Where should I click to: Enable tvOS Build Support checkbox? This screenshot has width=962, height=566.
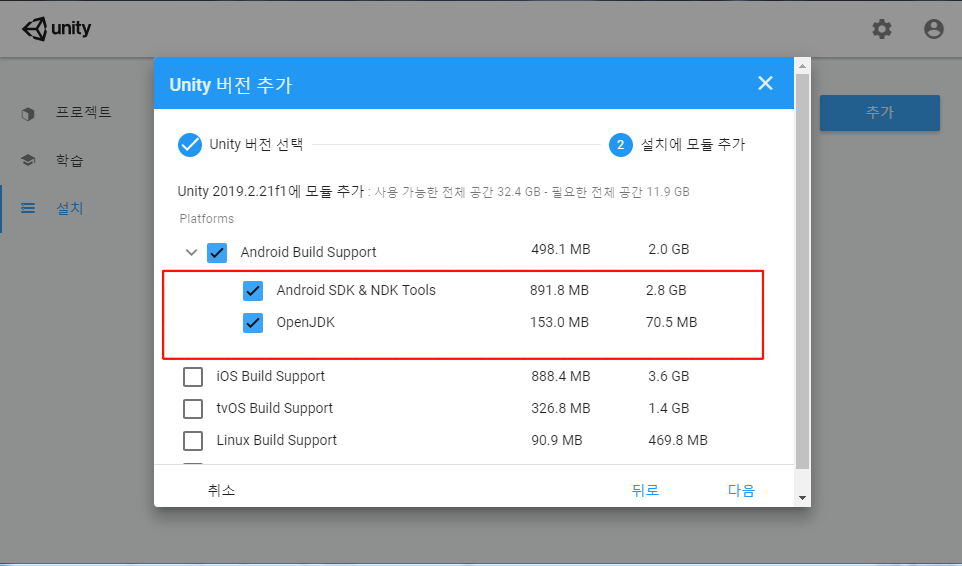193,408
